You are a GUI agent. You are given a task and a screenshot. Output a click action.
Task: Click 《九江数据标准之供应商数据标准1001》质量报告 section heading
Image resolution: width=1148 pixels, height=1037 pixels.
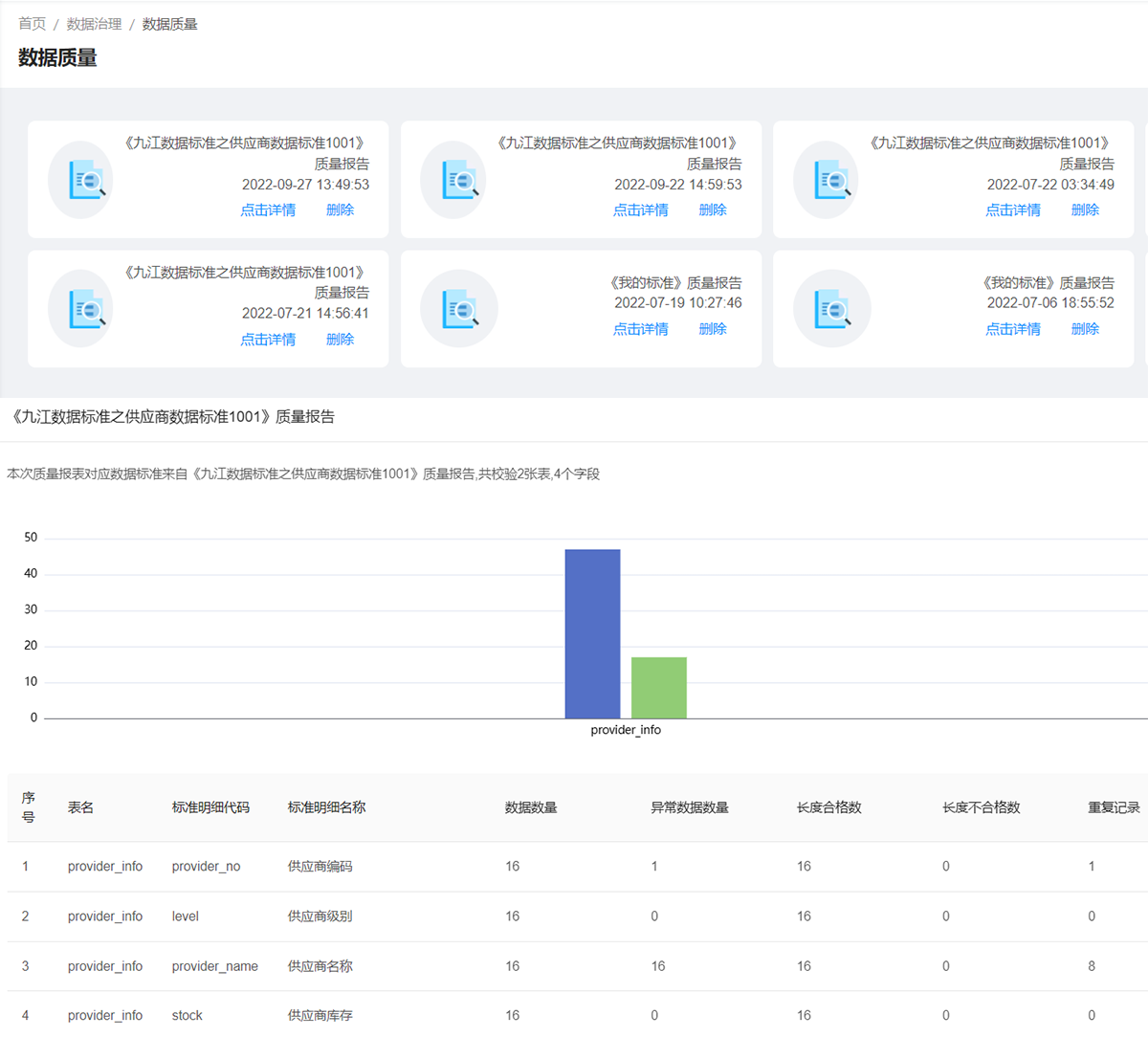click(172, 417)
